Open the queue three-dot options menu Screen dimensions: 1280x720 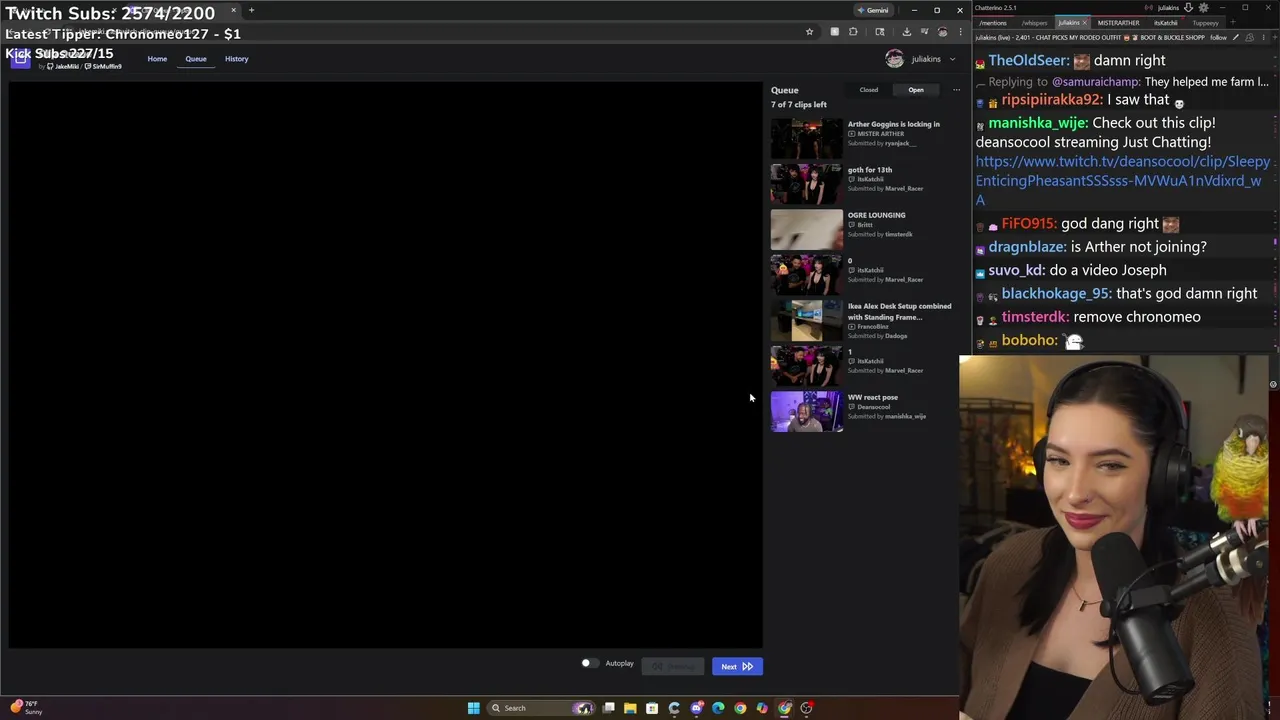[x=956, y=90]
